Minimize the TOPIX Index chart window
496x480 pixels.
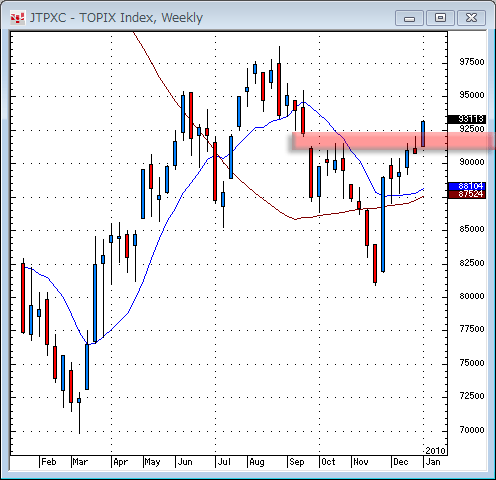tap(409, 18)
